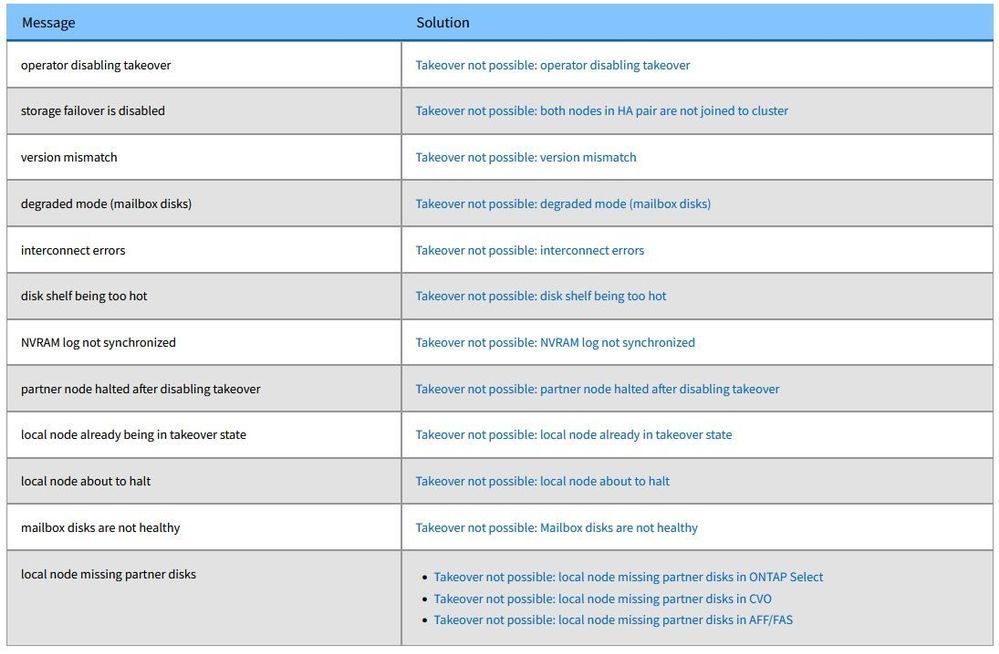Screen dimensions: 999x654
Task: Open the disk shelf being too hot solution link
Action: click(540, 296)
